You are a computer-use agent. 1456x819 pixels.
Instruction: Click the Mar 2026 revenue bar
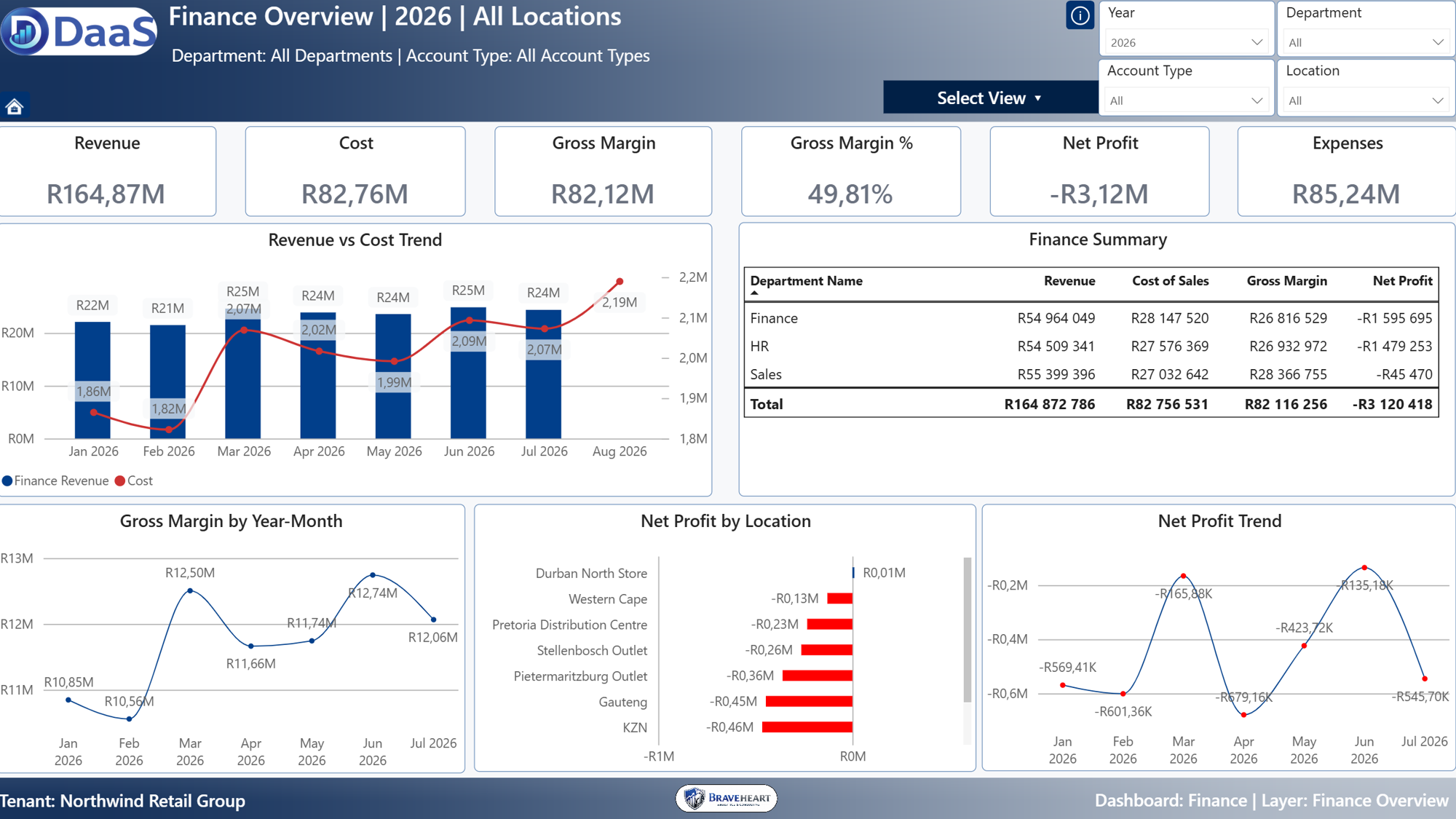tap(243, 373)
